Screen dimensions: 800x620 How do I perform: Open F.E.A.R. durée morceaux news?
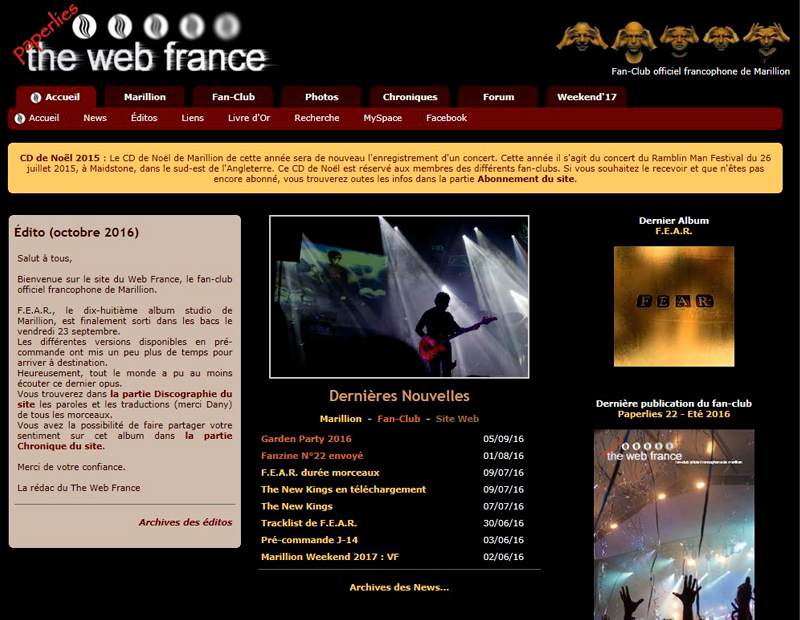(x=320, y=473)
